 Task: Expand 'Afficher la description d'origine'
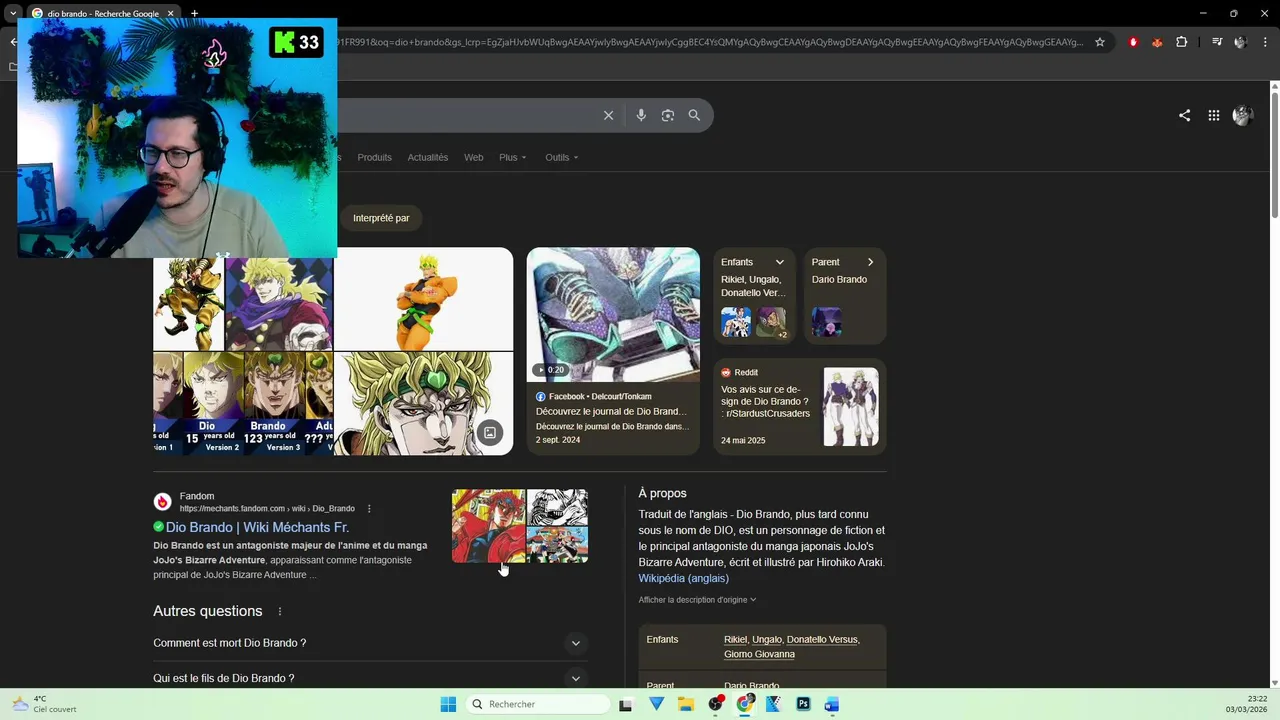coord(697,600)
